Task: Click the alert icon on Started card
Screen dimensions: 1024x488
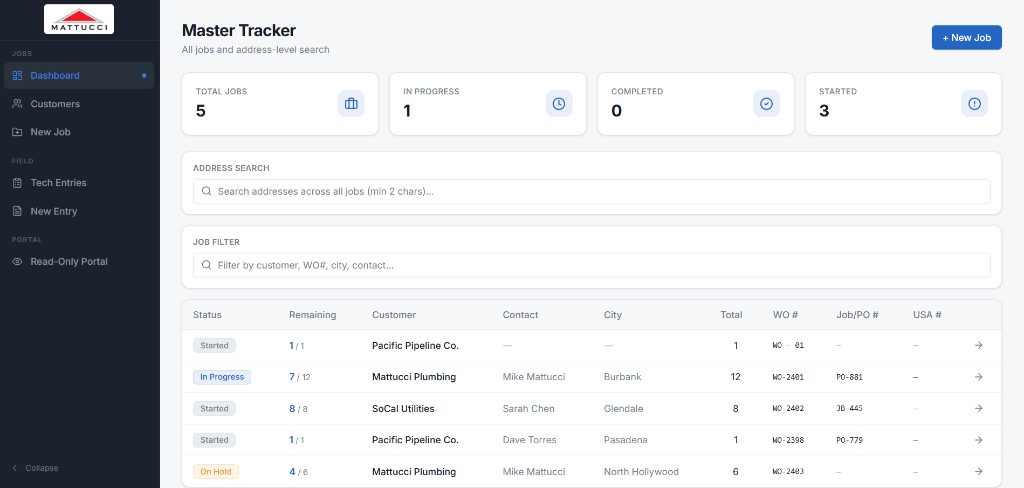Action: pyautogui.click(x=974, y=104)
